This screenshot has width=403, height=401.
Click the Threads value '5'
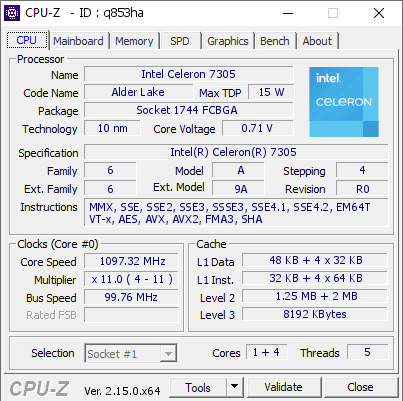pyautogui.click(x=368, y=352)
